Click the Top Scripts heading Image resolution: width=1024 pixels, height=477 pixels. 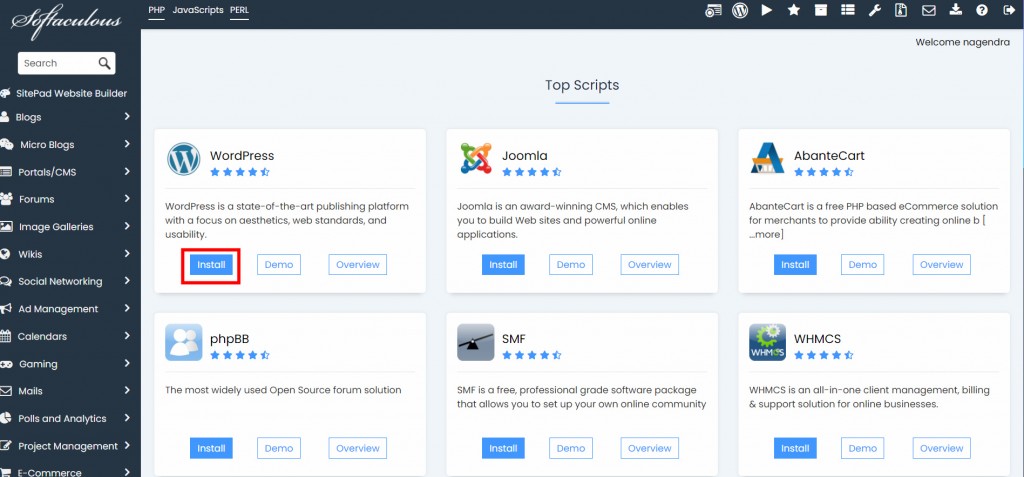pos(583,85)
